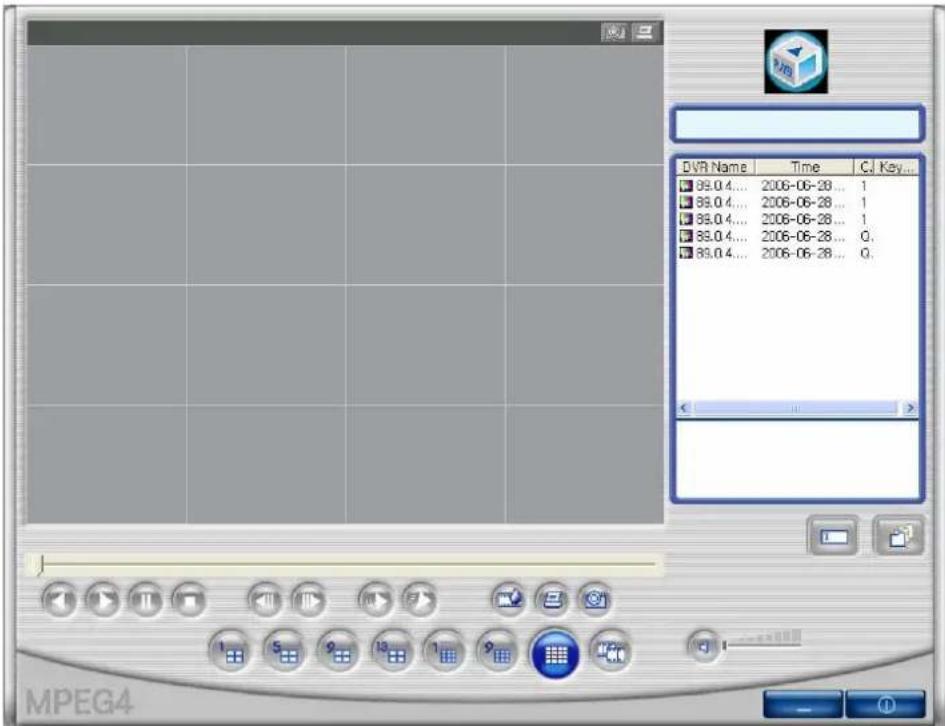945x726 pixels.
Task: Select the layout button labeled 5
Action: 284,652
